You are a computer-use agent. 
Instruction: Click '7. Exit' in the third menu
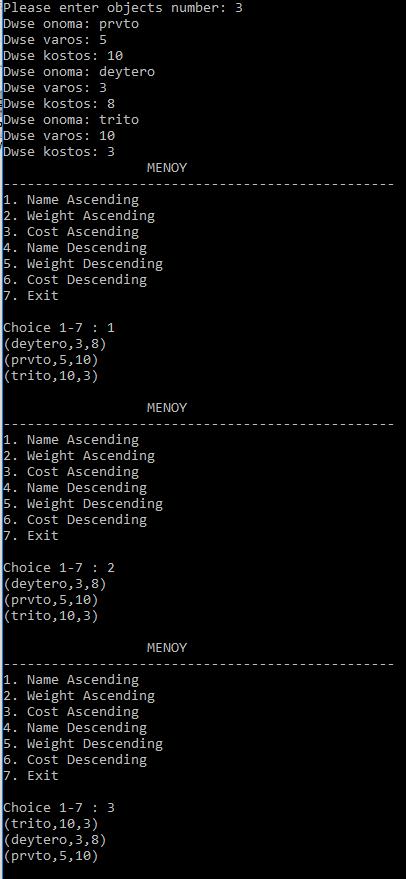click(31, 775)
